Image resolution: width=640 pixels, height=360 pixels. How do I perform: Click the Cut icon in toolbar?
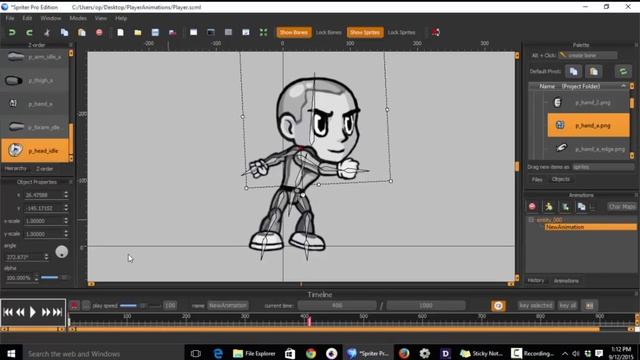click(47, 32)
